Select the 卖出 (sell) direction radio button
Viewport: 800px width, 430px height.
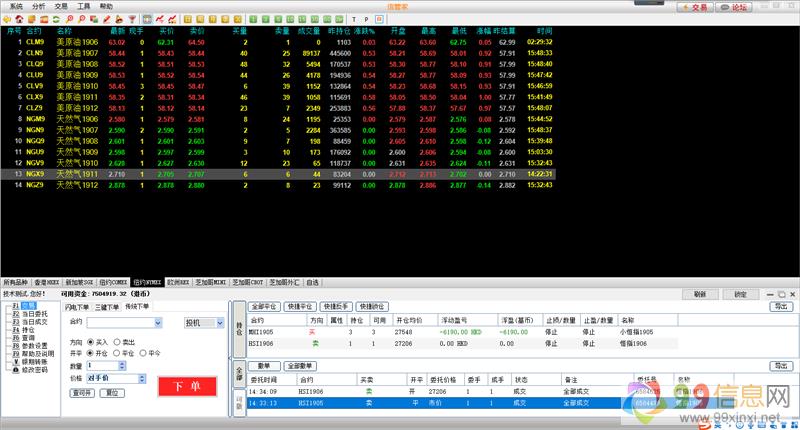(117, 342)
